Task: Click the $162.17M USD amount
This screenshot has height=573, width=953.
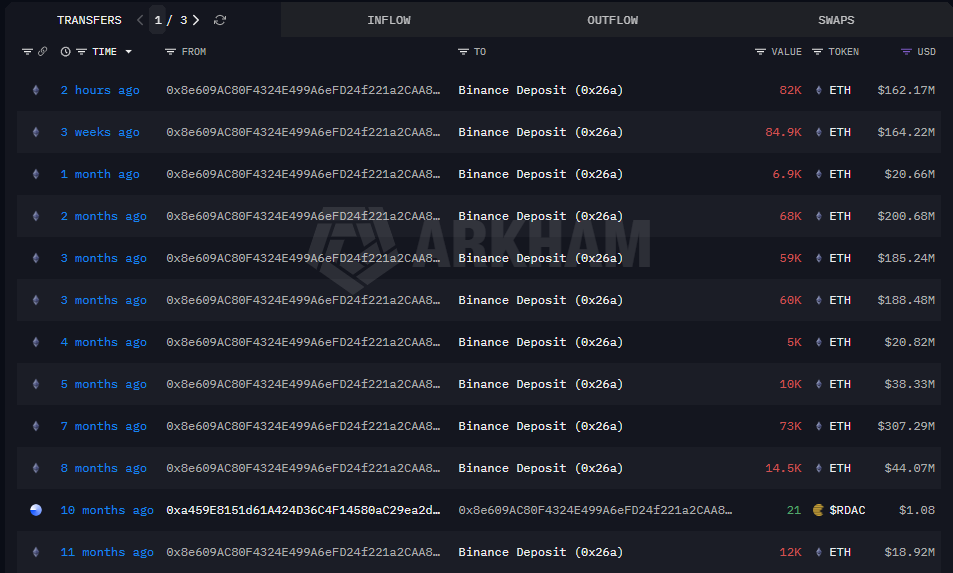Action: [906, 90]
